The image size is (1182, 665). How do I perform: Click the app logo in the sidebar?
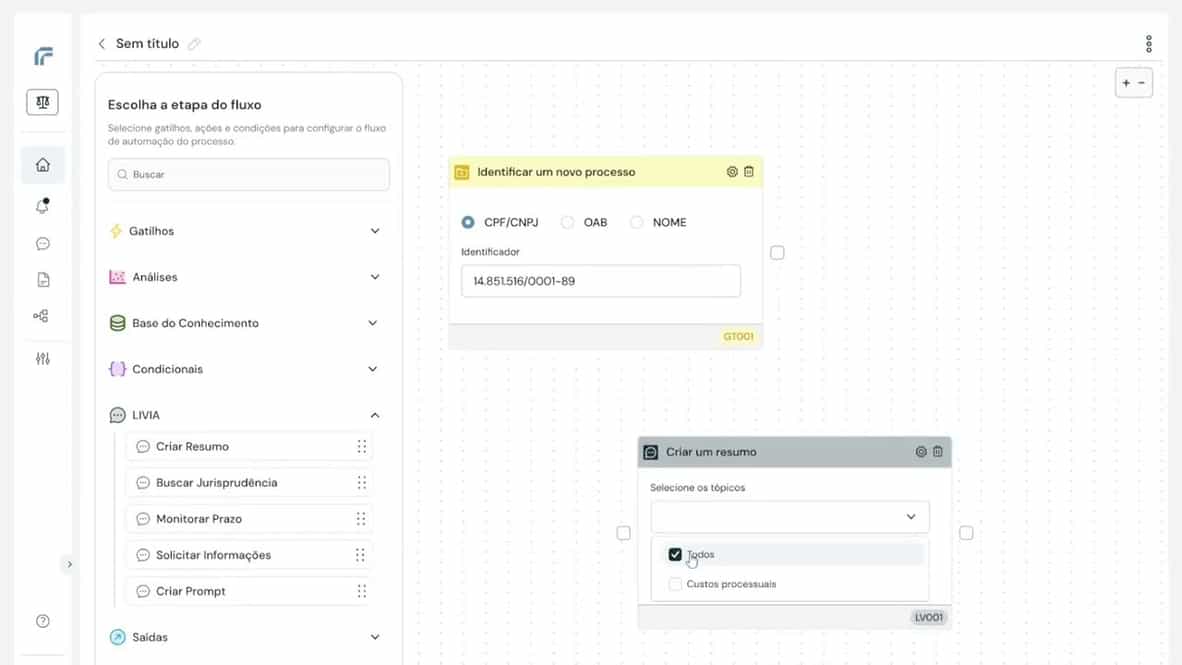click(43, 57)
